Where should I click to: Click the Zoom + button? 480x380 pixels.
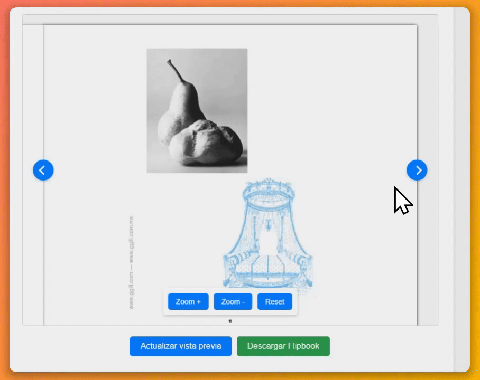(188, 302)
